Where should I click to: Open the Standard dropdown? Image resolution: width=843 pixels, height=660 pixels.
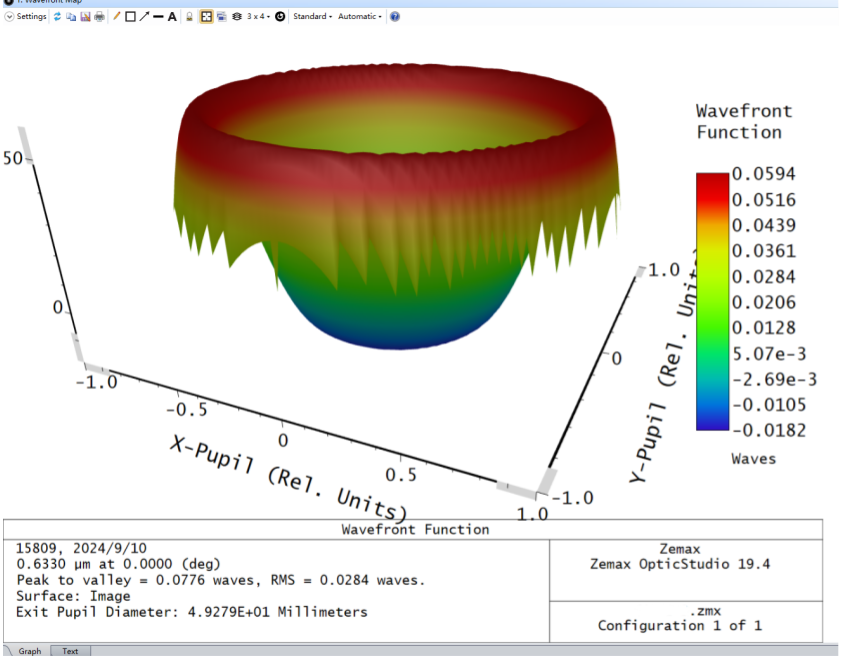pos(312,17)
